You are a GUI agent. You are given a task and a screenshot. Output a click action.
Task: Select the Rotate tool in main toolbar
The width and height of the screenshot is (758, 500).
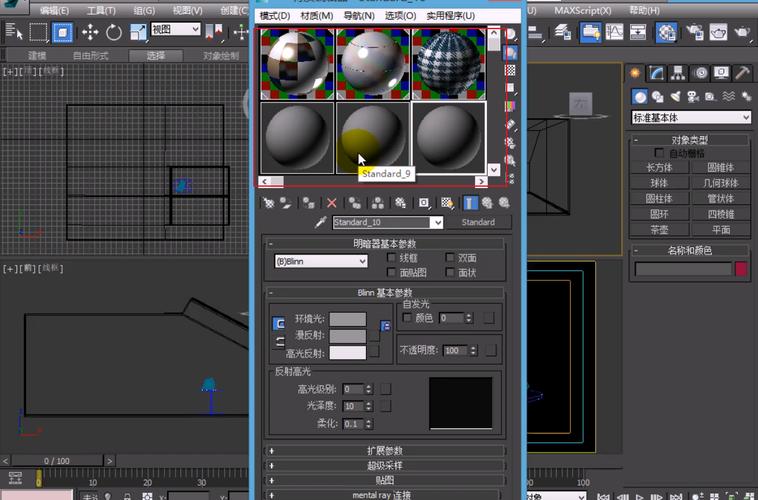coord(113,32)
